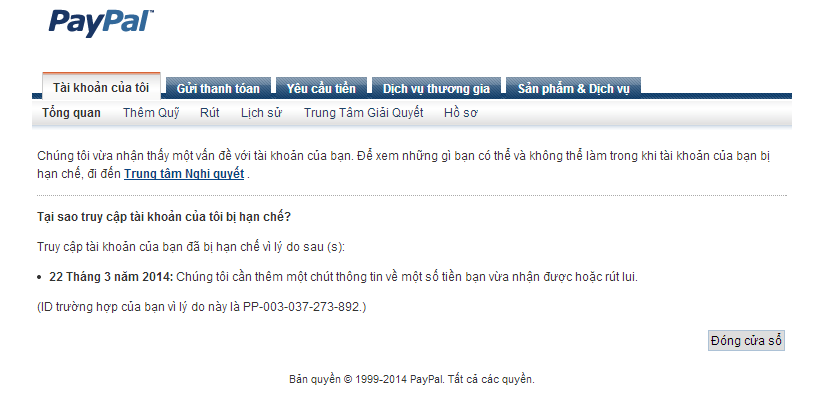Click the bold date 22 Tháng 3 năm 2014
Screen dimensions: 829x413
(111, 277)
